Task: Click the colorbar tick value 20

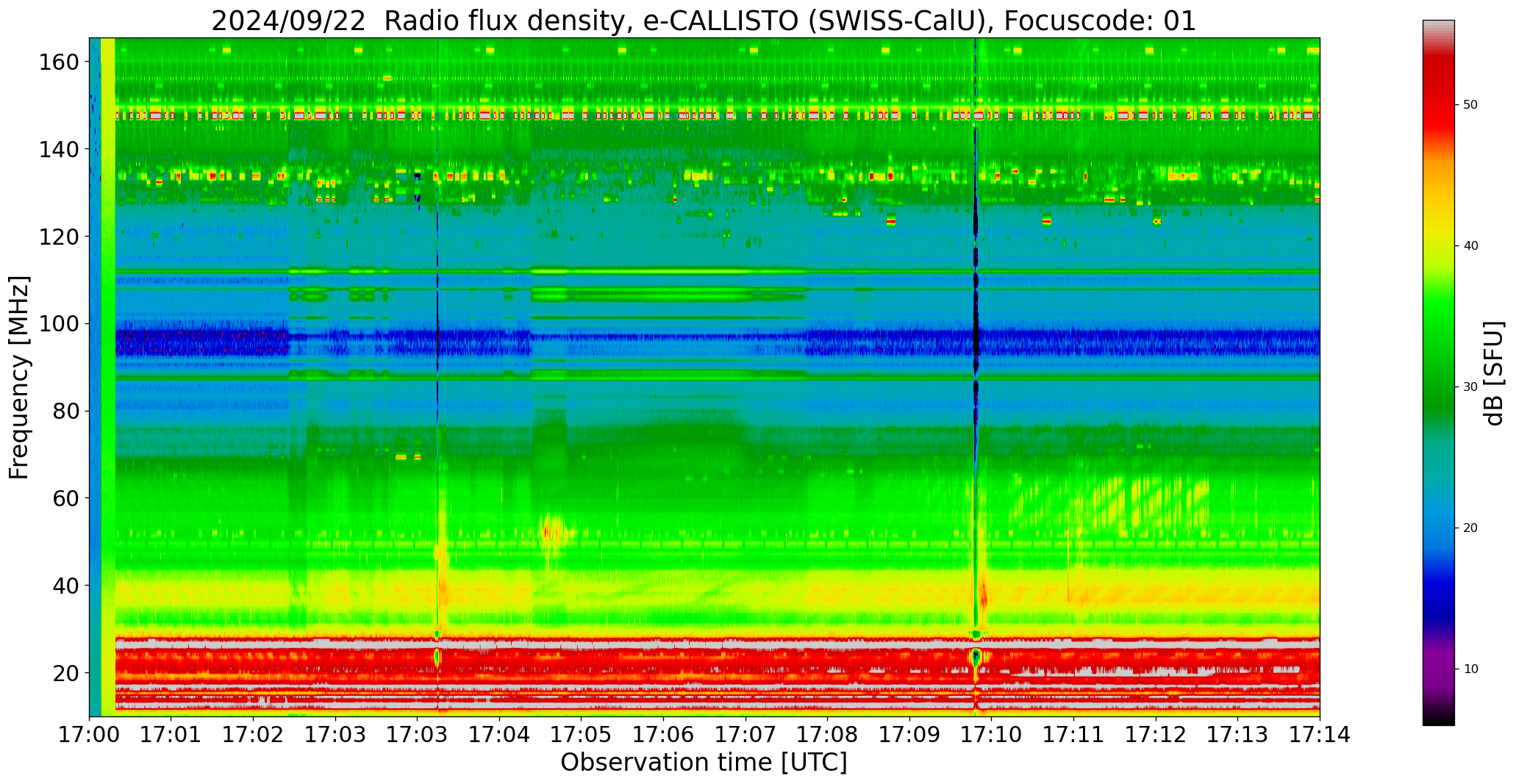Action: point(1470,528)
